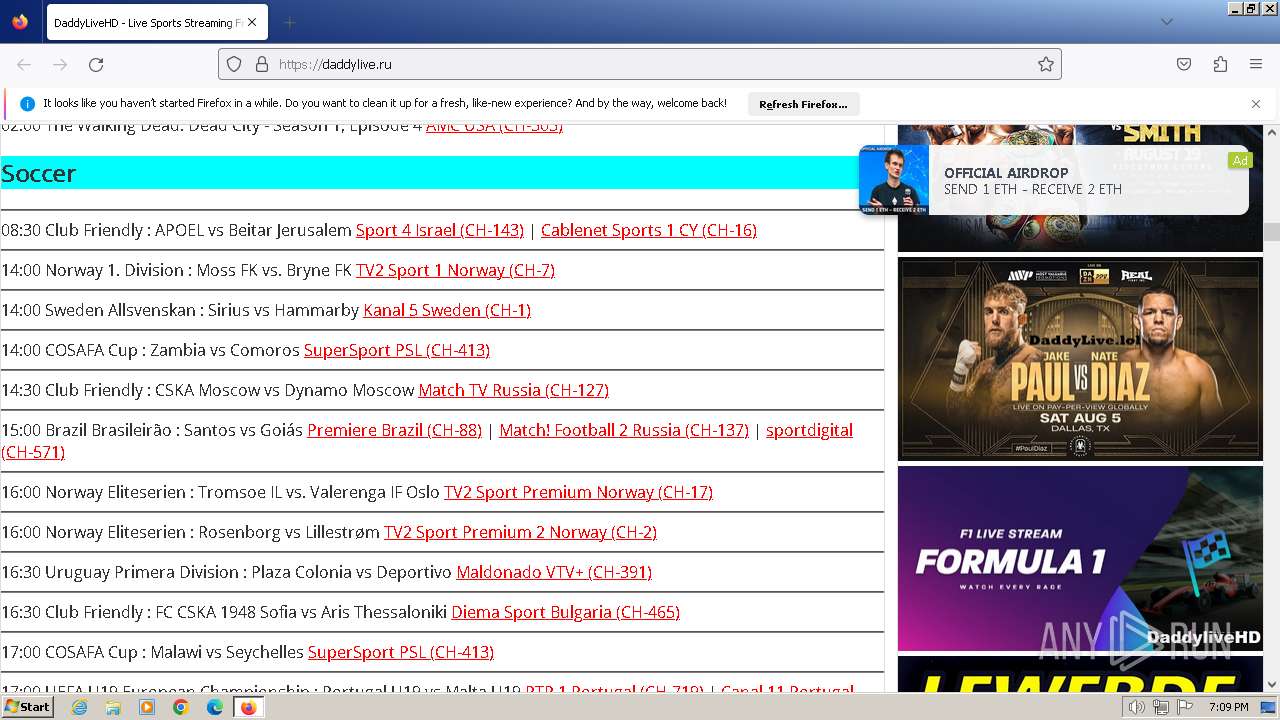Open Sport 4 Israel (CH-143) link
This screenshot has height=720, width=1280.
(x=440, y=230)
